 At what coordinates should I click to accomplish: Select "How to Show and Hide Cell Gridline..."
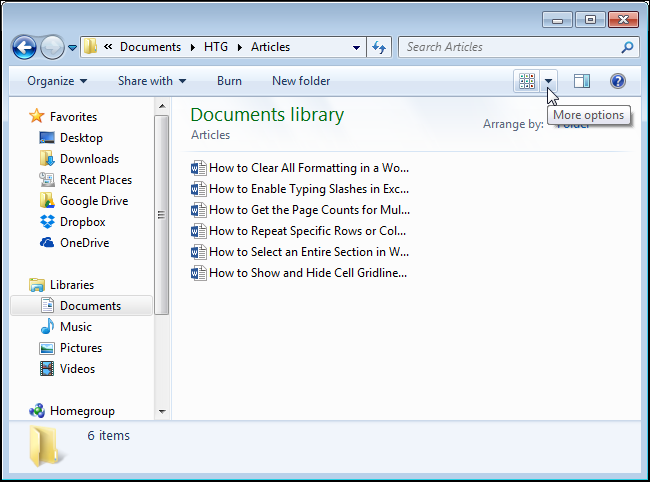[308, 273]
